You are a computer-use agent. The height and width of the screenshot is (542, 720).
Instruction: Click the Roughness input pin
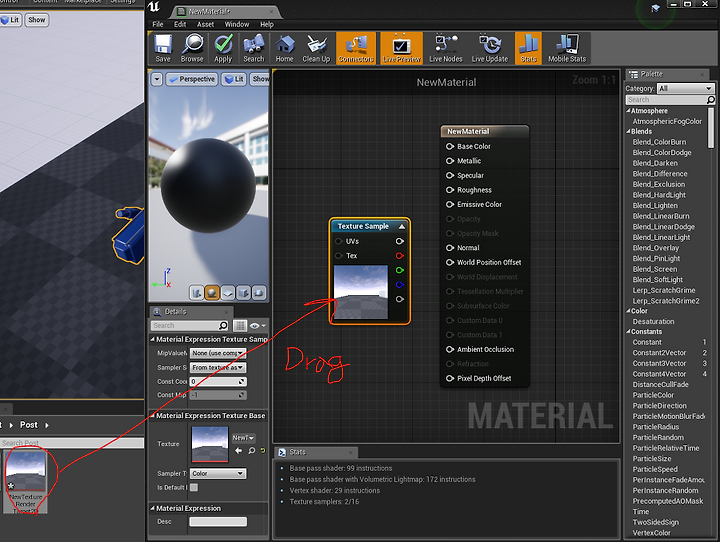point(450,190)
